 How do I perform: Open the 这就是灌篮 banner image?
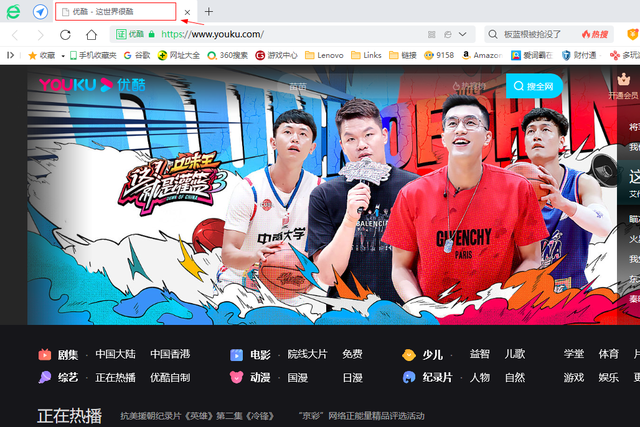coord(322,195)
